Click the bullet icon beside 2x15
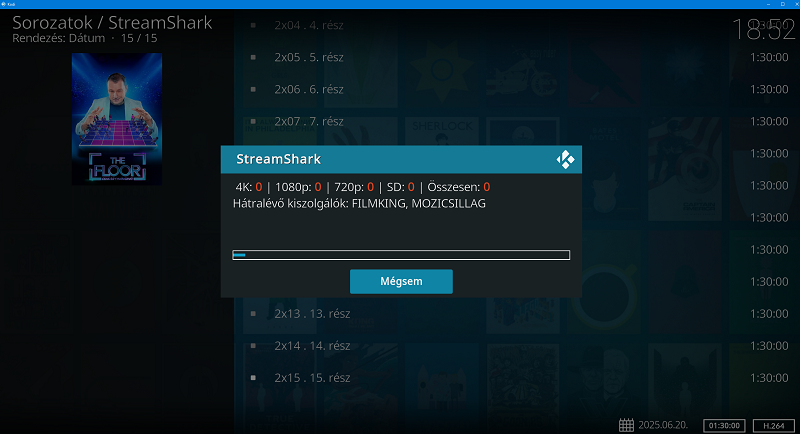The width and height of the screenshot is (800, 434). click(253, 378)
